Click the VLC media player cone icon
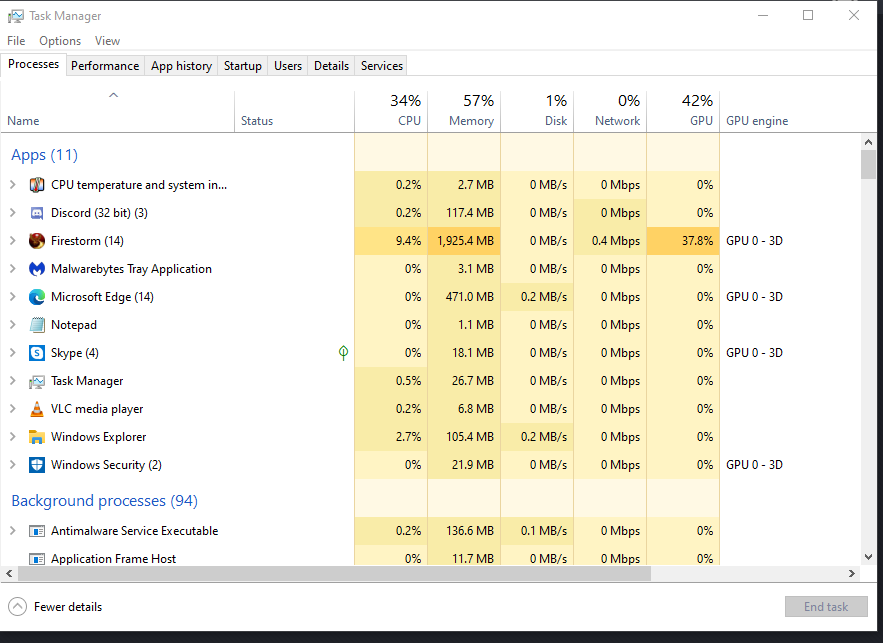The height and width of the screenshot is (643, 883). click(37, 409)
